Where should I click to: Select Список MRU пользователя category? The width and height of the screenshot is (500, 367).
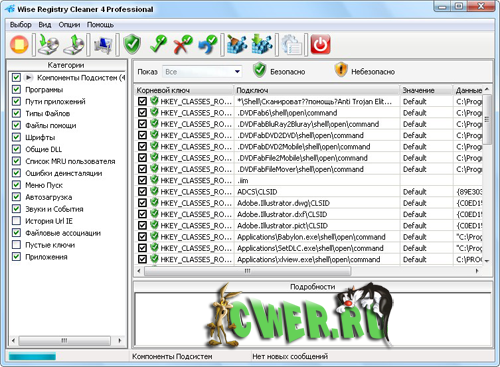[x=70, y=161]
